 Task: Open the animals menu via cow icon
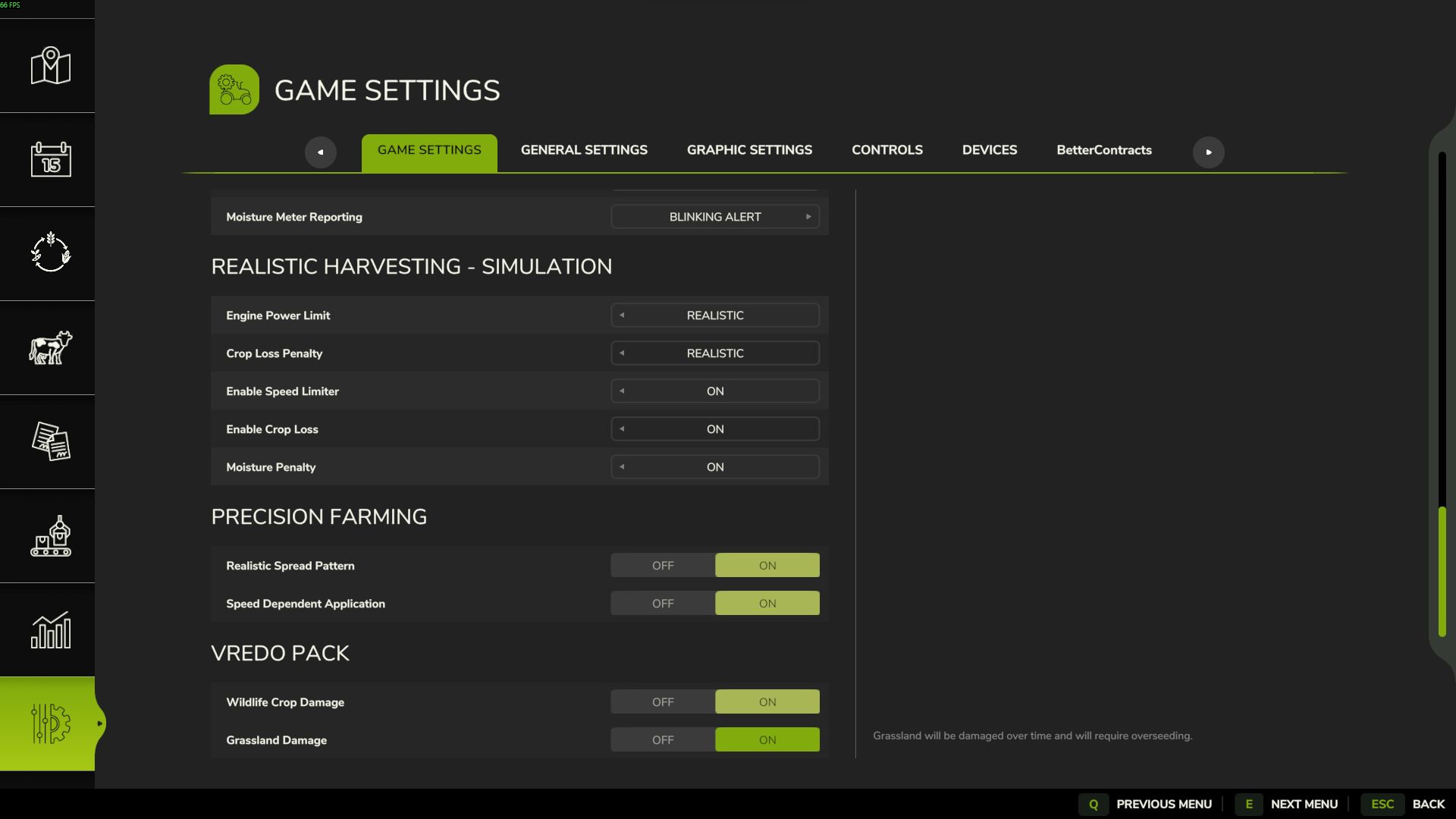pos(48,347)
